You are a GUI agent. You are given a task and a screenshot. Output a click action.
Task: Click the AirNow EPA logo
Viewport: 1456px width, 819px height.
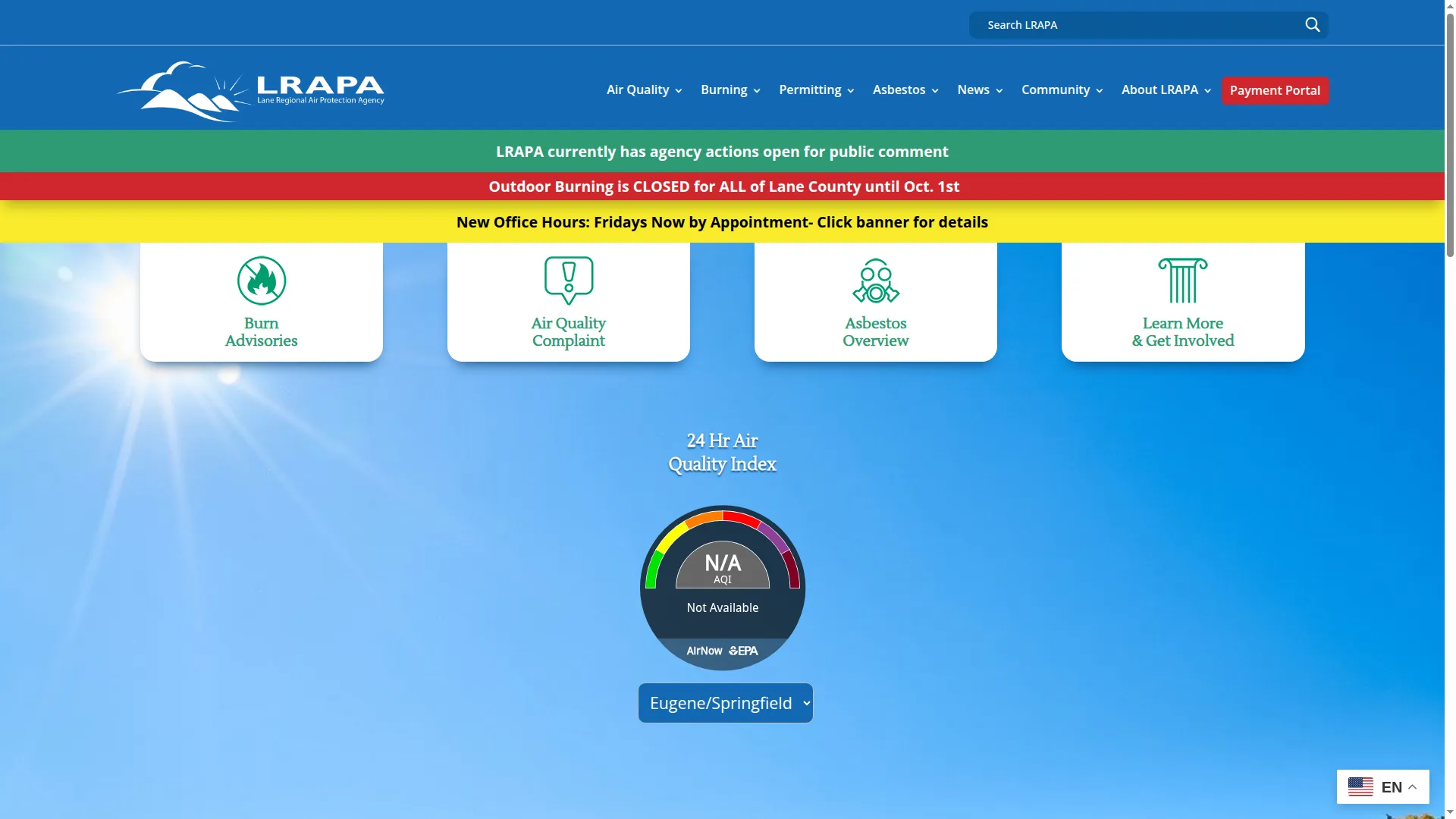pyautogui.click(x=722, y=651)
